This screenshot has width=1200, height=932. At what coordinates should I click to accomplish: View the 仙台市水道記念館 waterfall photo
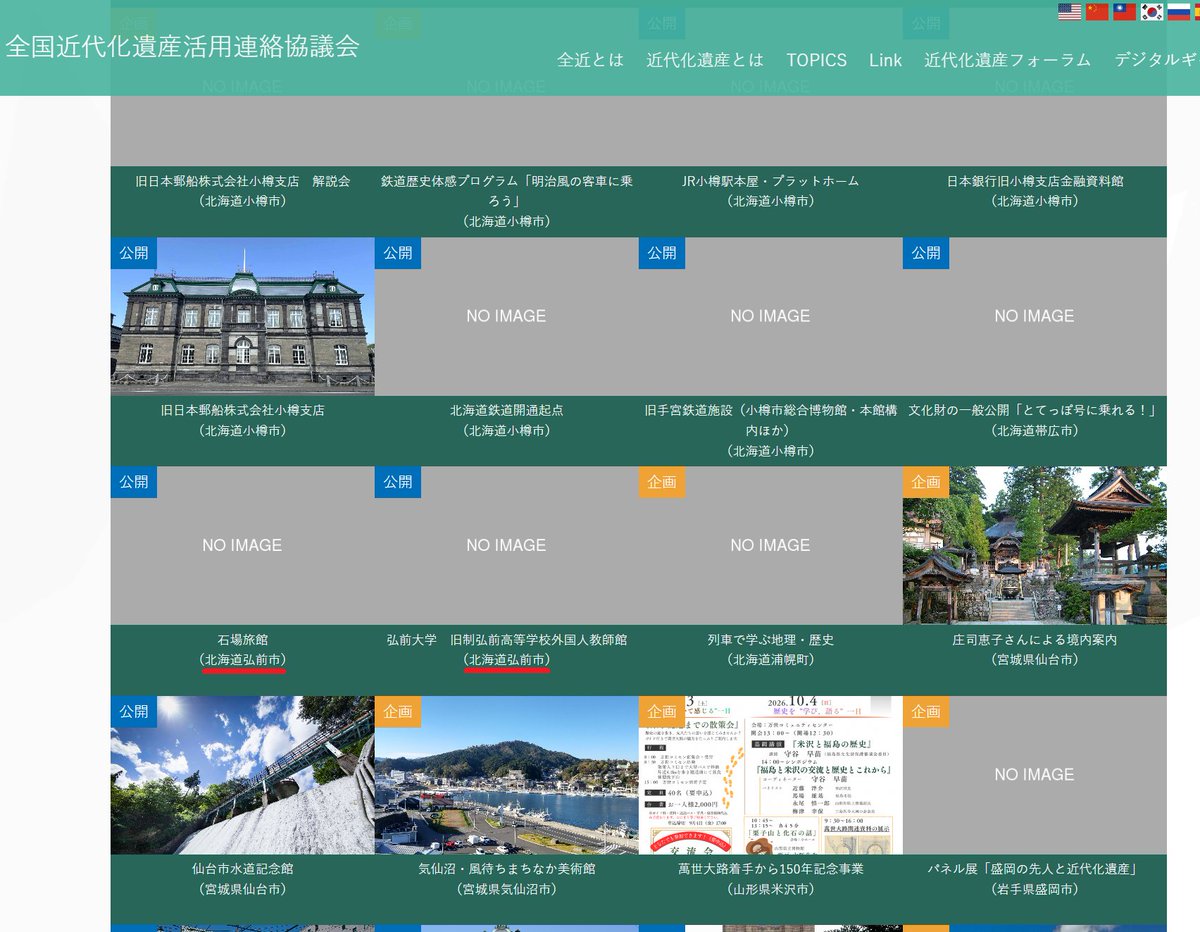click(243, 775)
